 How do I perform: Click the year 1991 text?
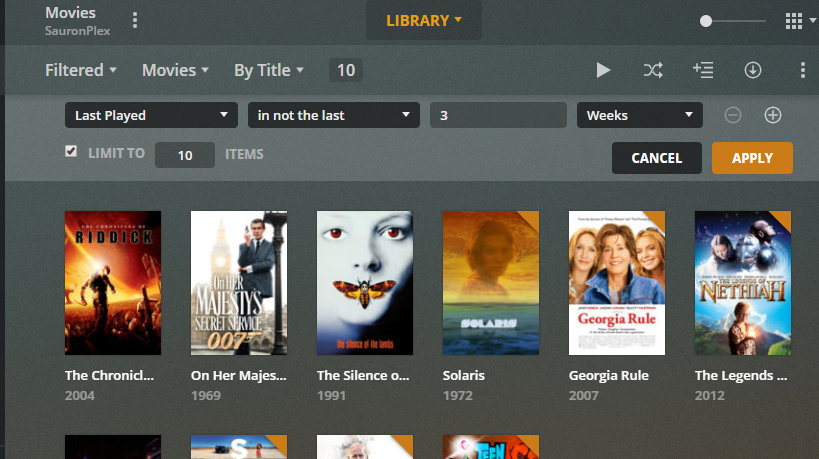pyautogui.click(x=331, y=395)
